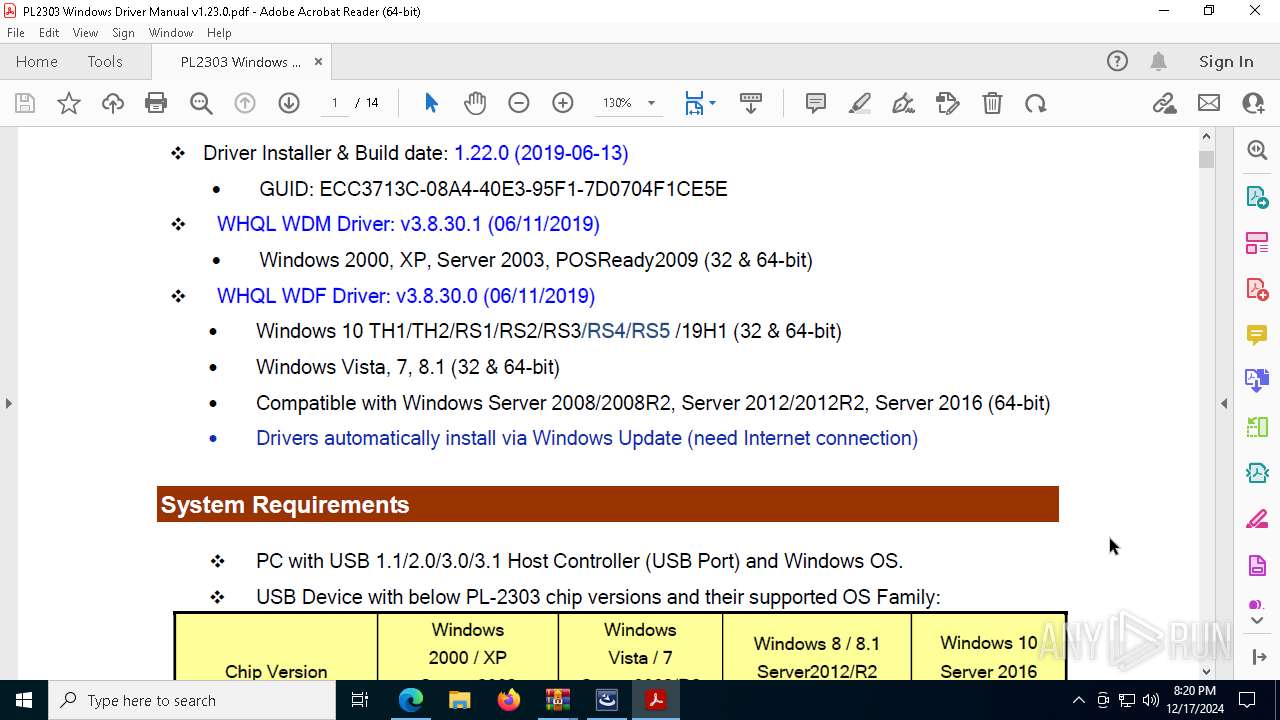Image resolution: width=1280 pixels, height=720 pixels.
Task: Go to next page arrow
Action: (289, 103)
